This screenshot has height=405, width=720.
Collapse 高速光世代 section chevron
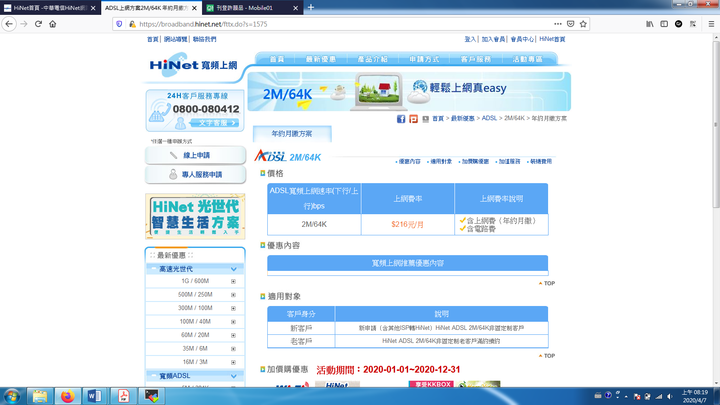click(x=234, y=269)
